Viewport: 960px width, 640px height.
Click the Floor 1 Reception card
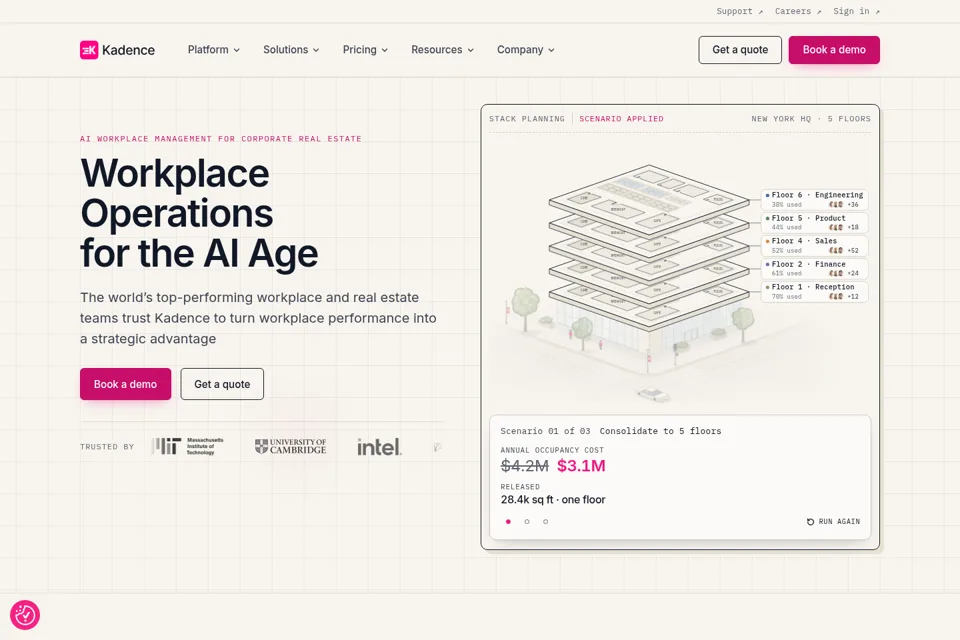pyautogui.click(x=814, y=292)
